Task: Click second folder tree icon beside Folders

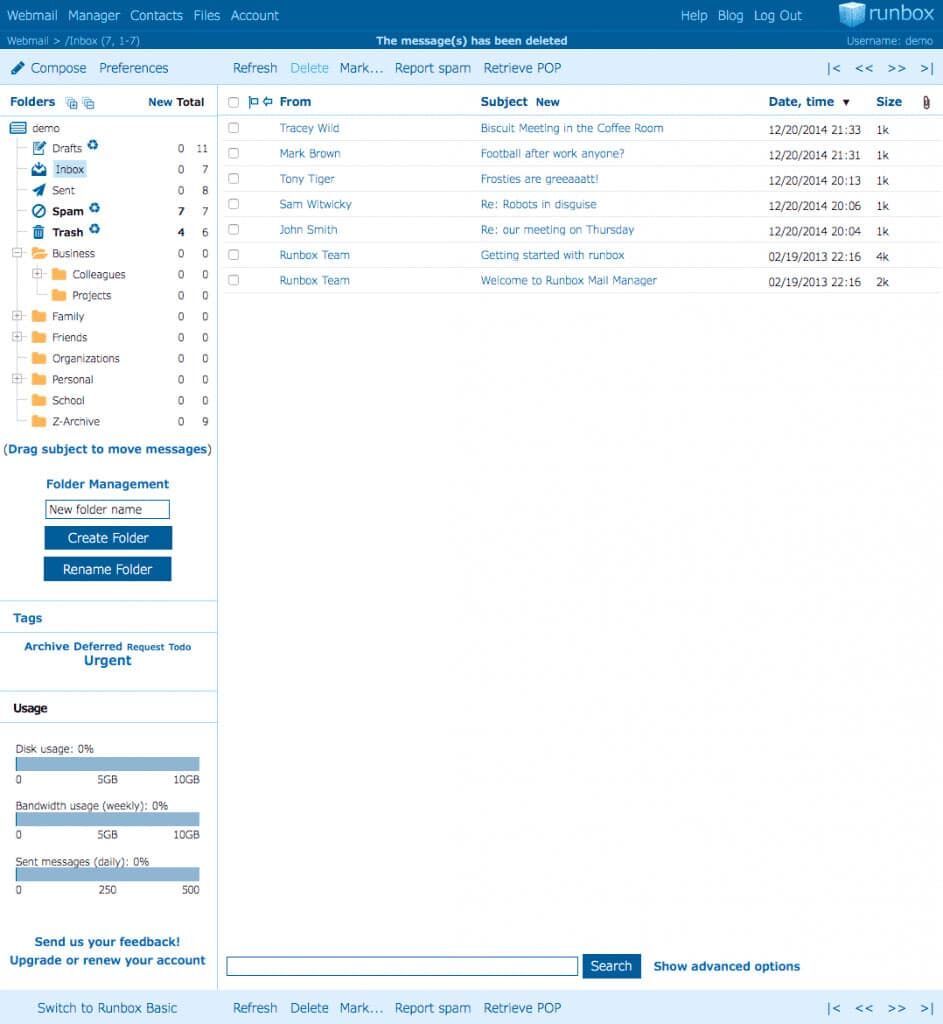Action: [x=89, y=103]
